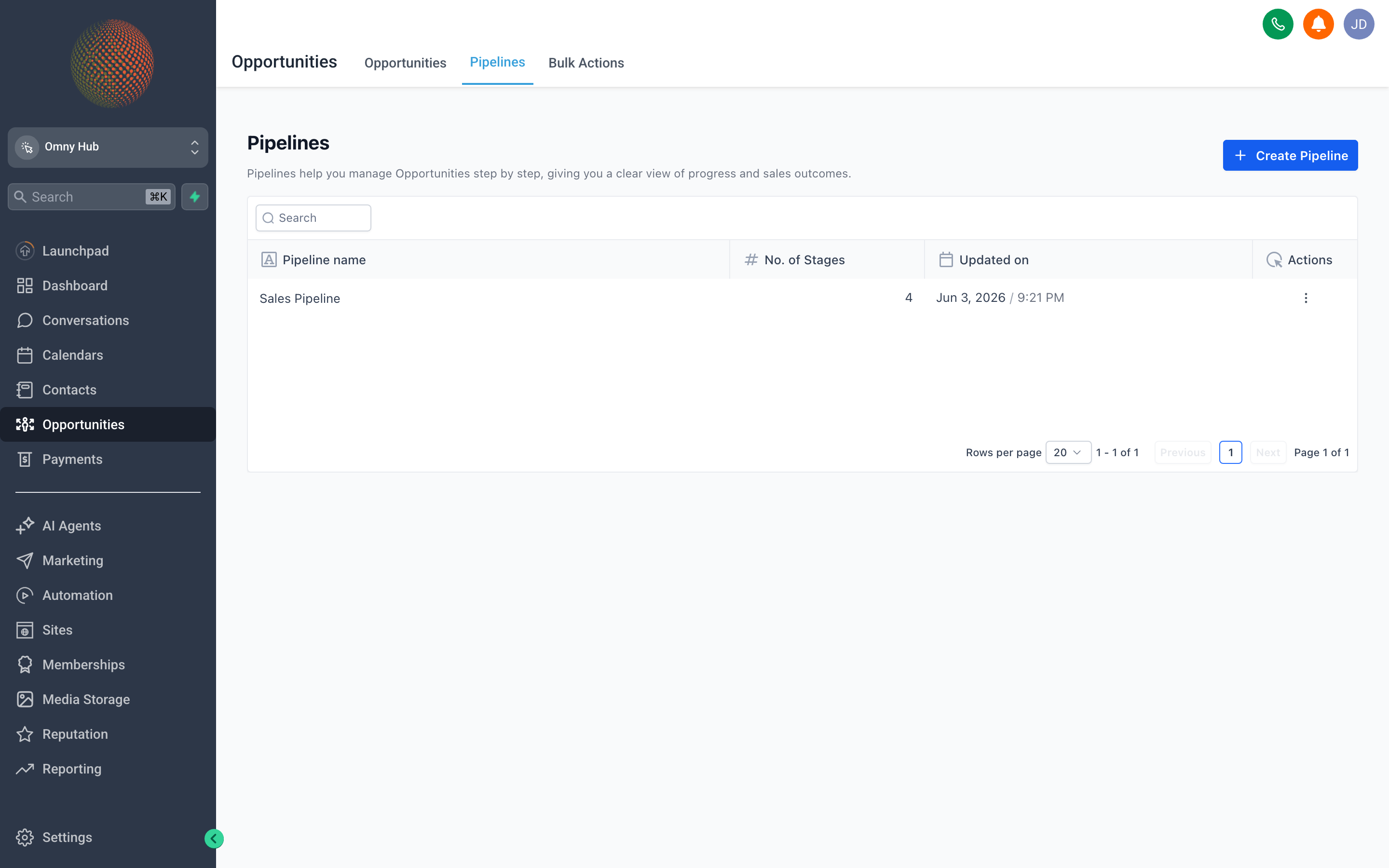This screenshot has height=868, width=1389.
Task: Click the company logo sphere
Action: click(112, 63)
